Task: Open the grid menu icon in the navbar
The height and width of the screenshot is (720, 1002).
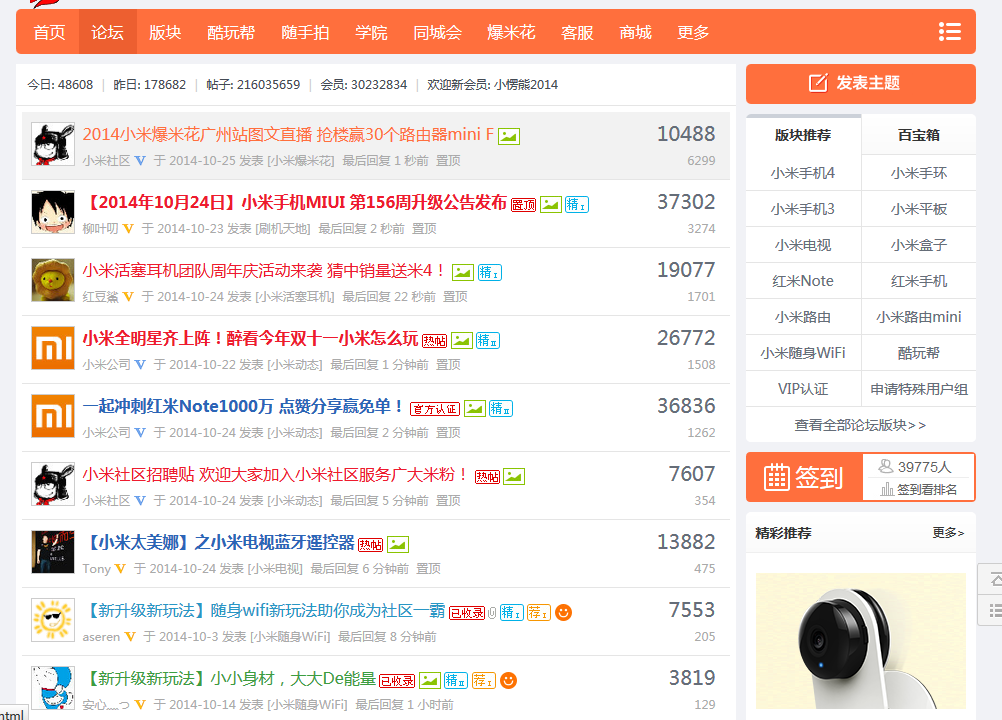Action: click(948, 31)
